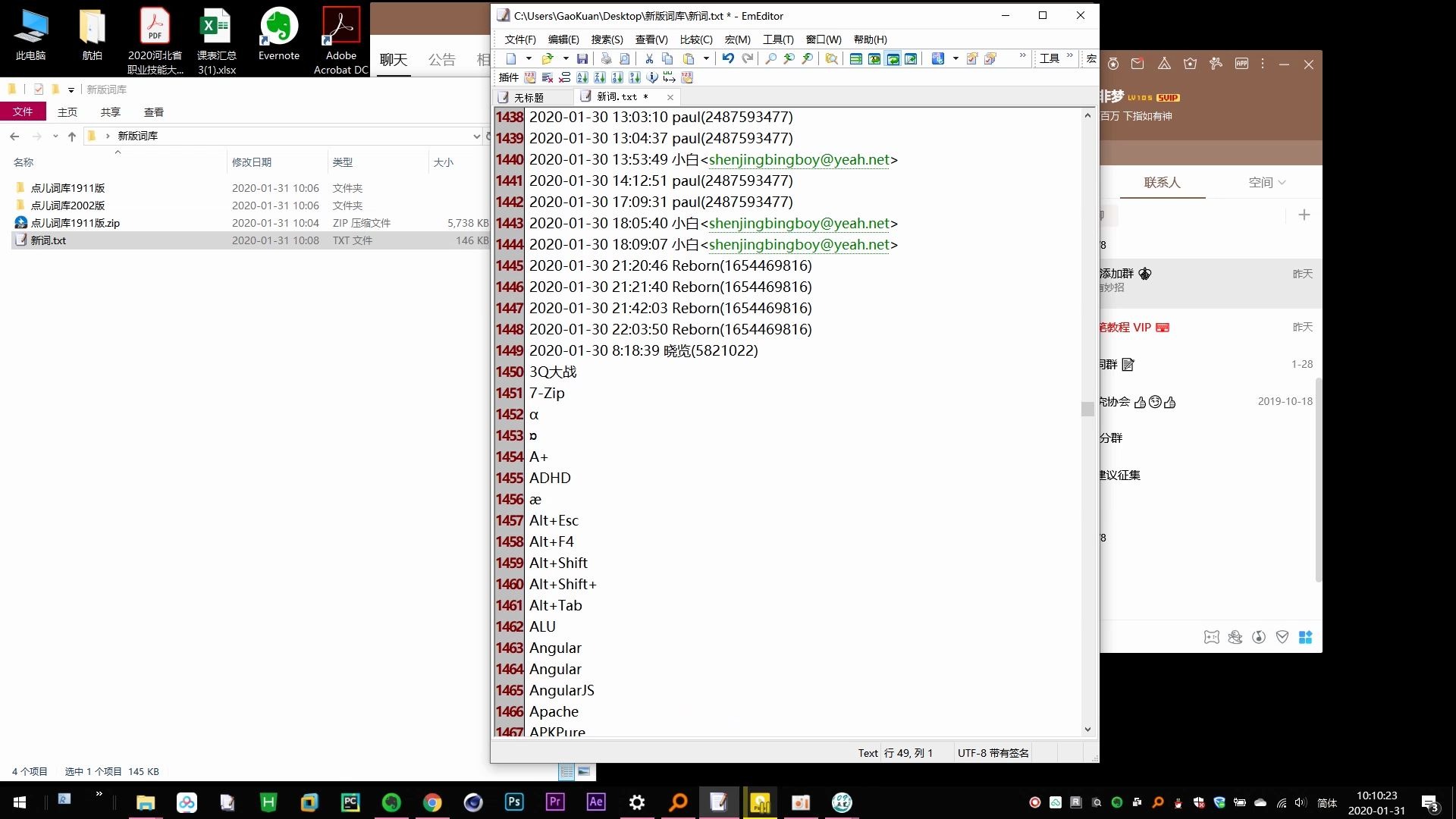Click the EmEditor vertical scrollbar thumb
Screen dimensions: 1456x819
tap(1087, 409)
